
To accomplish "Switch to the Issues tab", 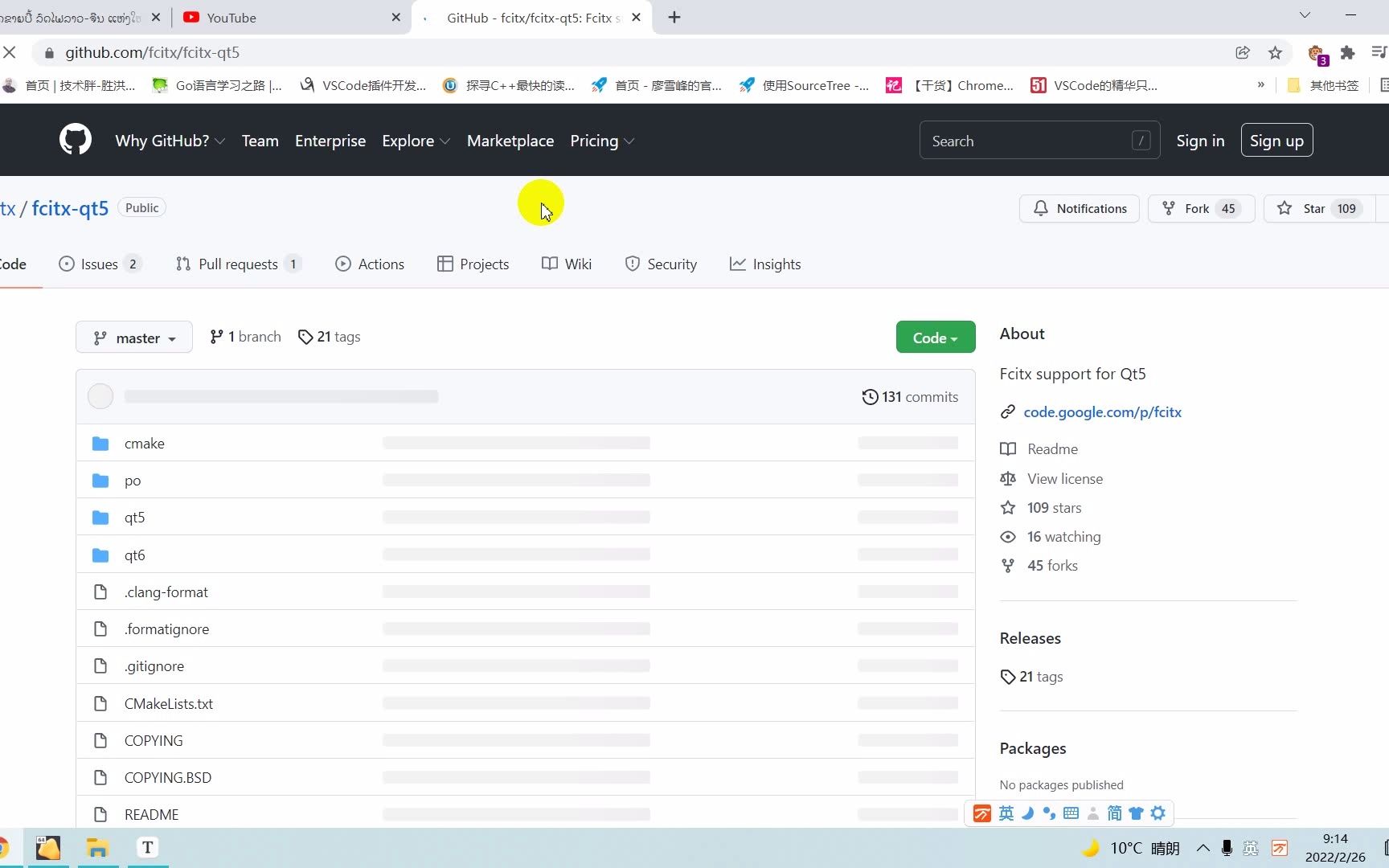I will click(100, 264).
